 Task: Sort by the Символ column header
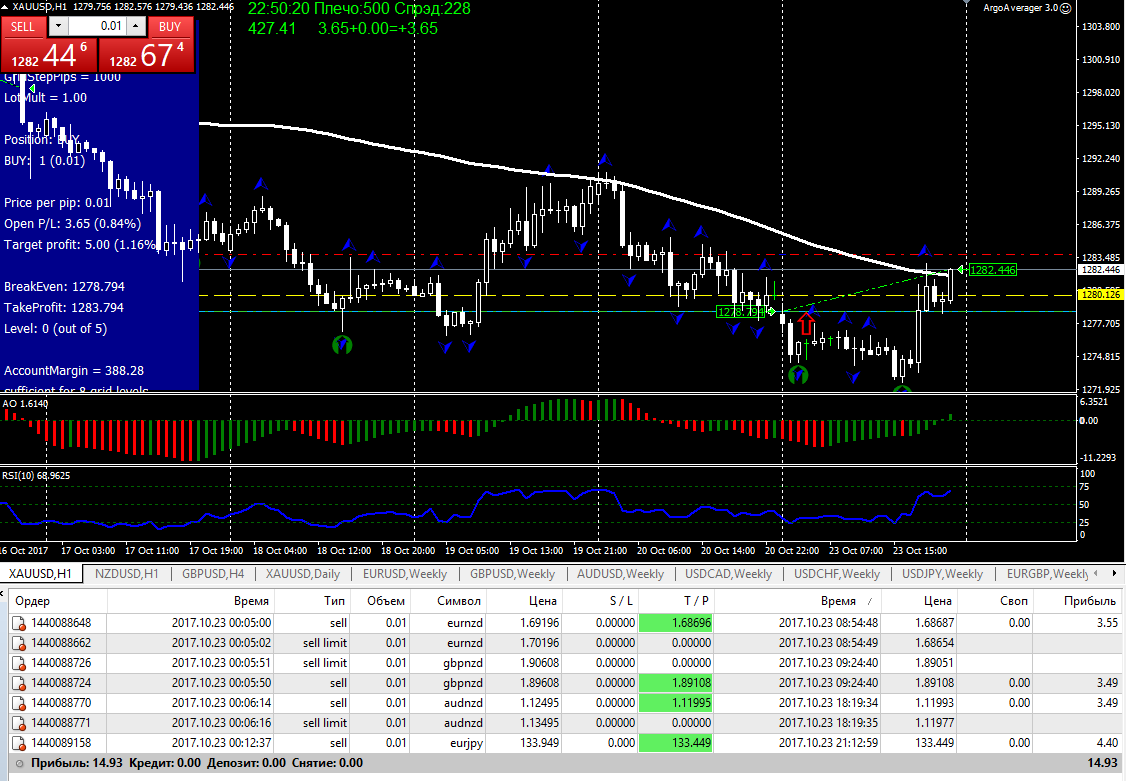tap(448, 601)
